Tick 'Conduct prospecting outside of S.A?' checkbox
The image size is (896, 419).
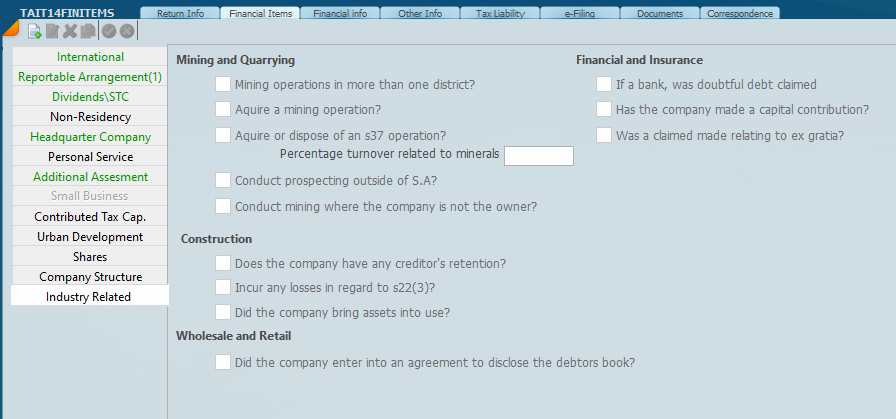223,181
